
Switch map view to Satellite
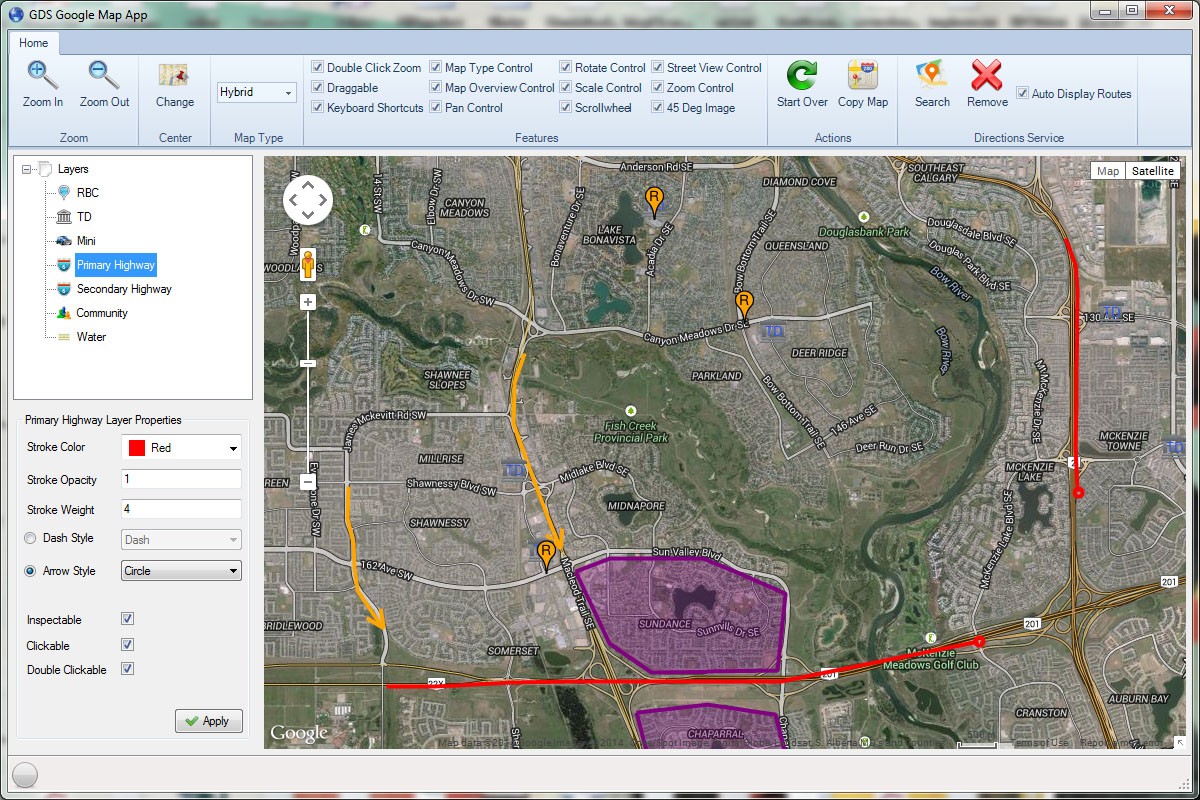(1153, 171)
